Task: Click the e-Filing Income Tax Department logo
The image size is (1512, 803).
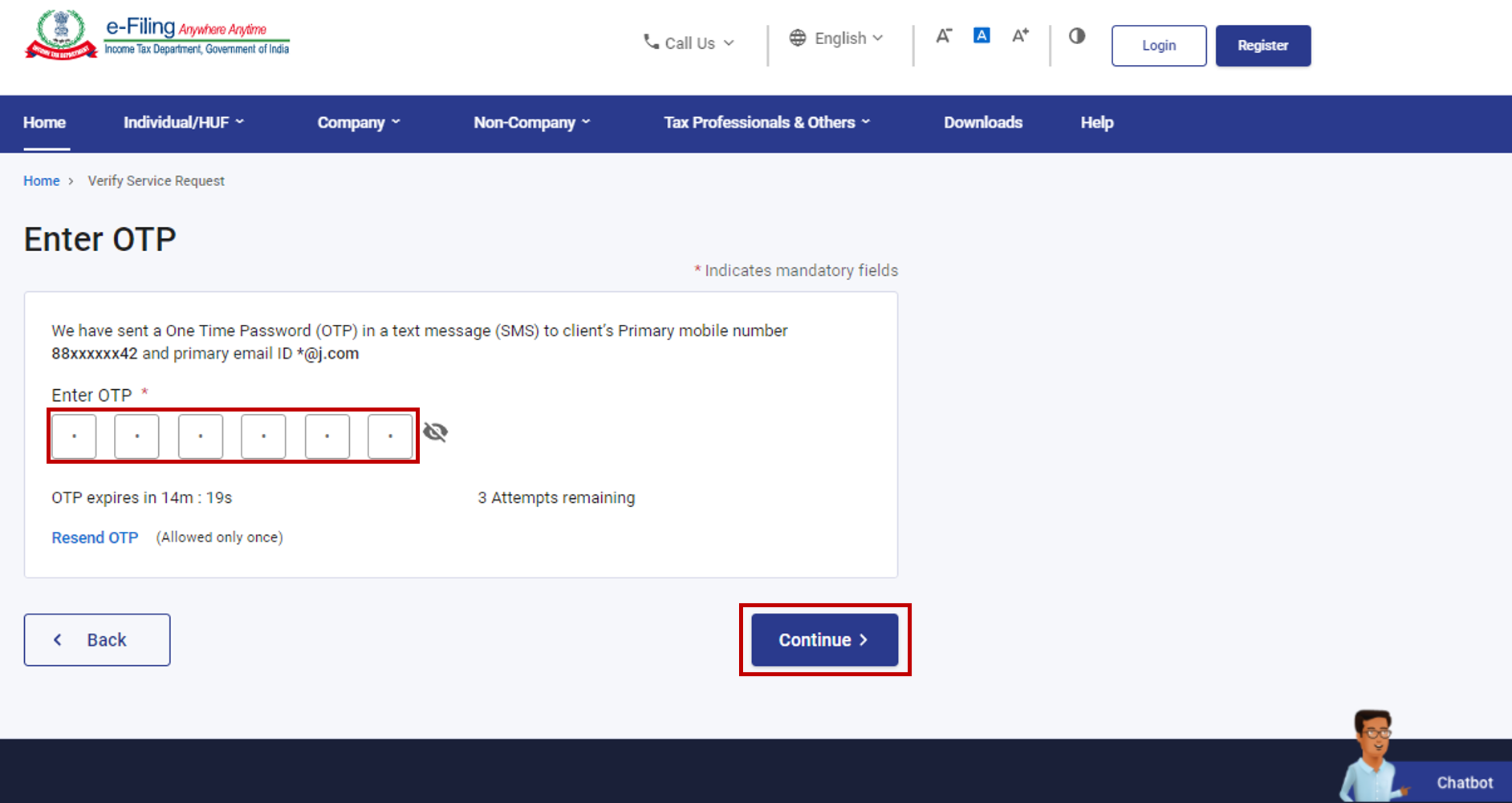Action: click(157, 36)
